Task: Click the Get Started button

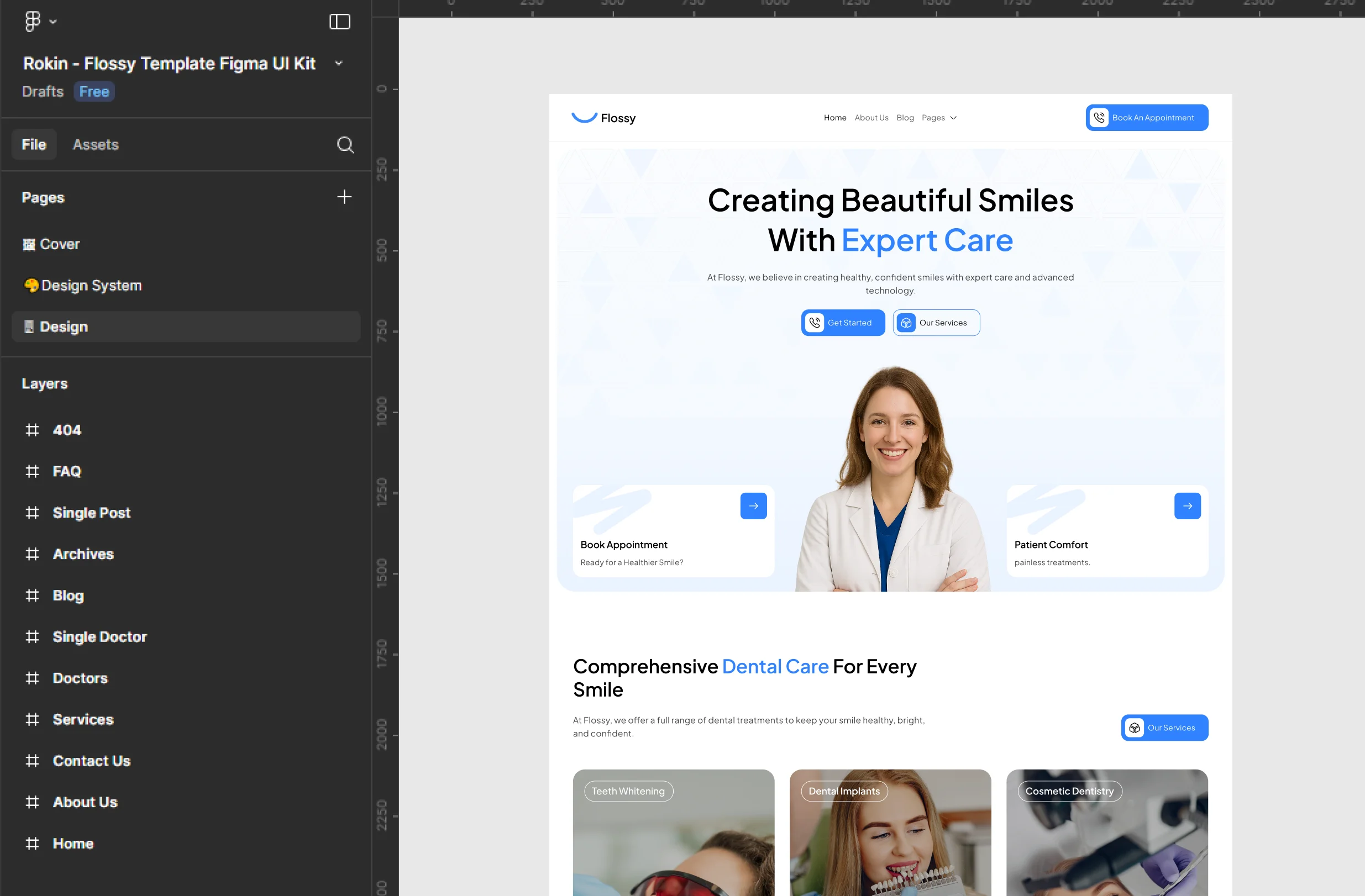Action: [x=843, y=323]
